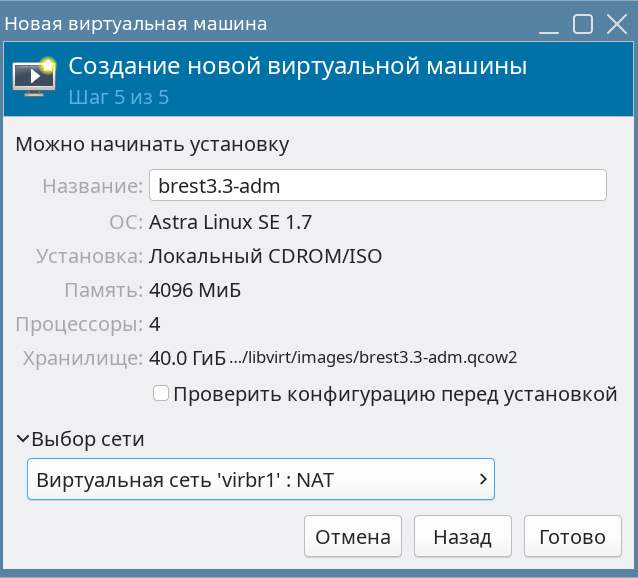The height and width of the screenshot is (578, 638).
Task: Click the 40.0 ГиБ storage size value
Action: (x=187, y=358)
